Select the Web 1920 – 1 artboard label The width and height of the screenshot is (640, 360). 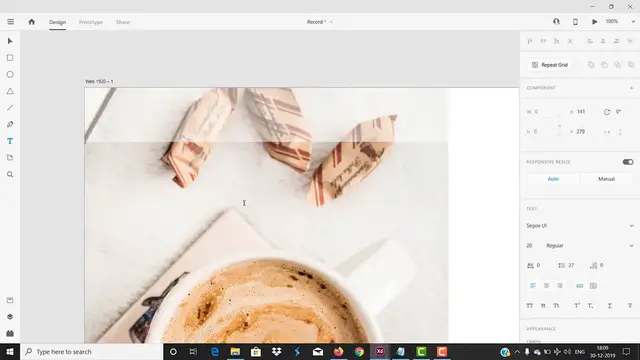click(x=99, y=81)
